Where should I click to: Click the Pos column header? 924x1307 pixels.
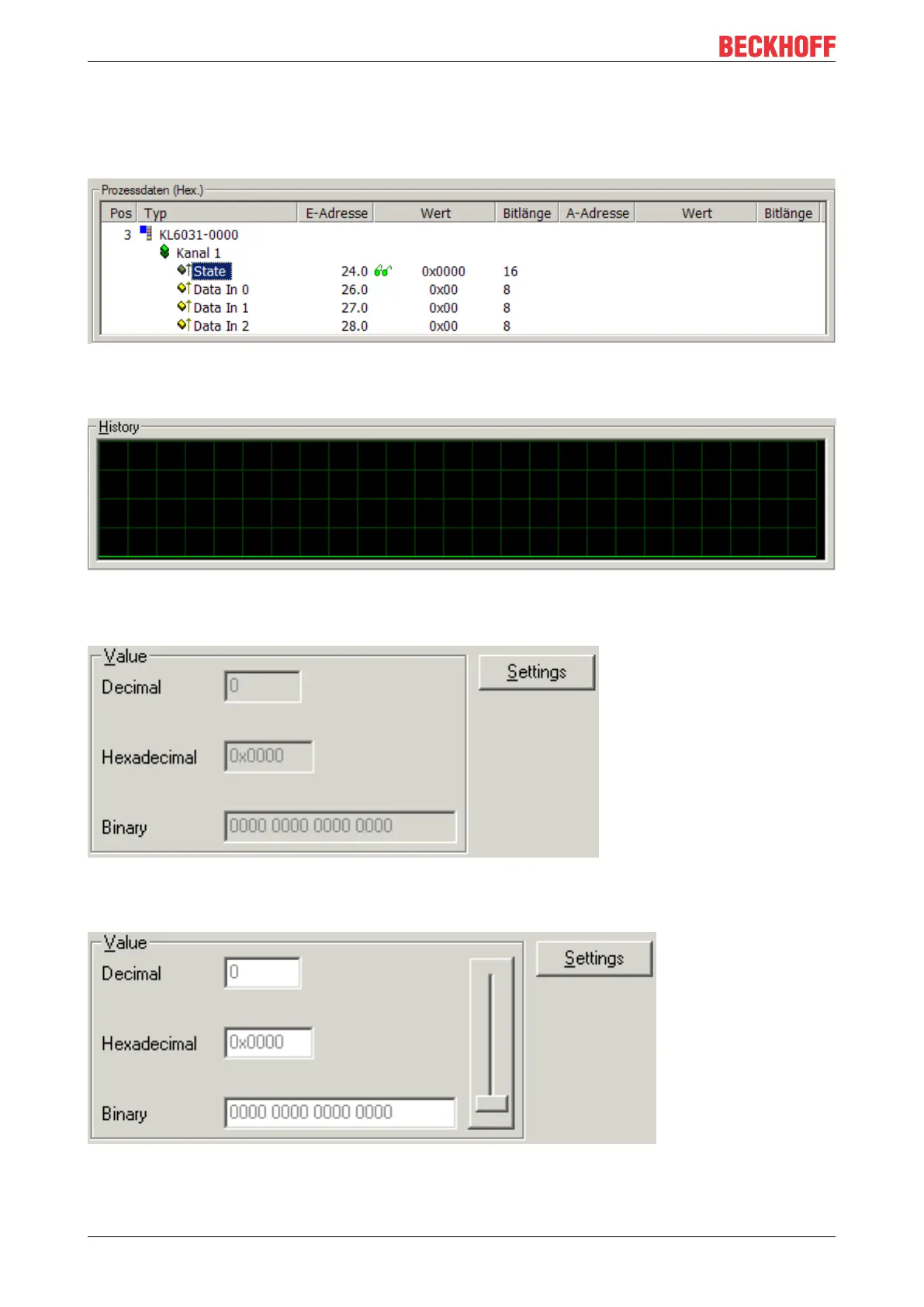tap(120, 213)
